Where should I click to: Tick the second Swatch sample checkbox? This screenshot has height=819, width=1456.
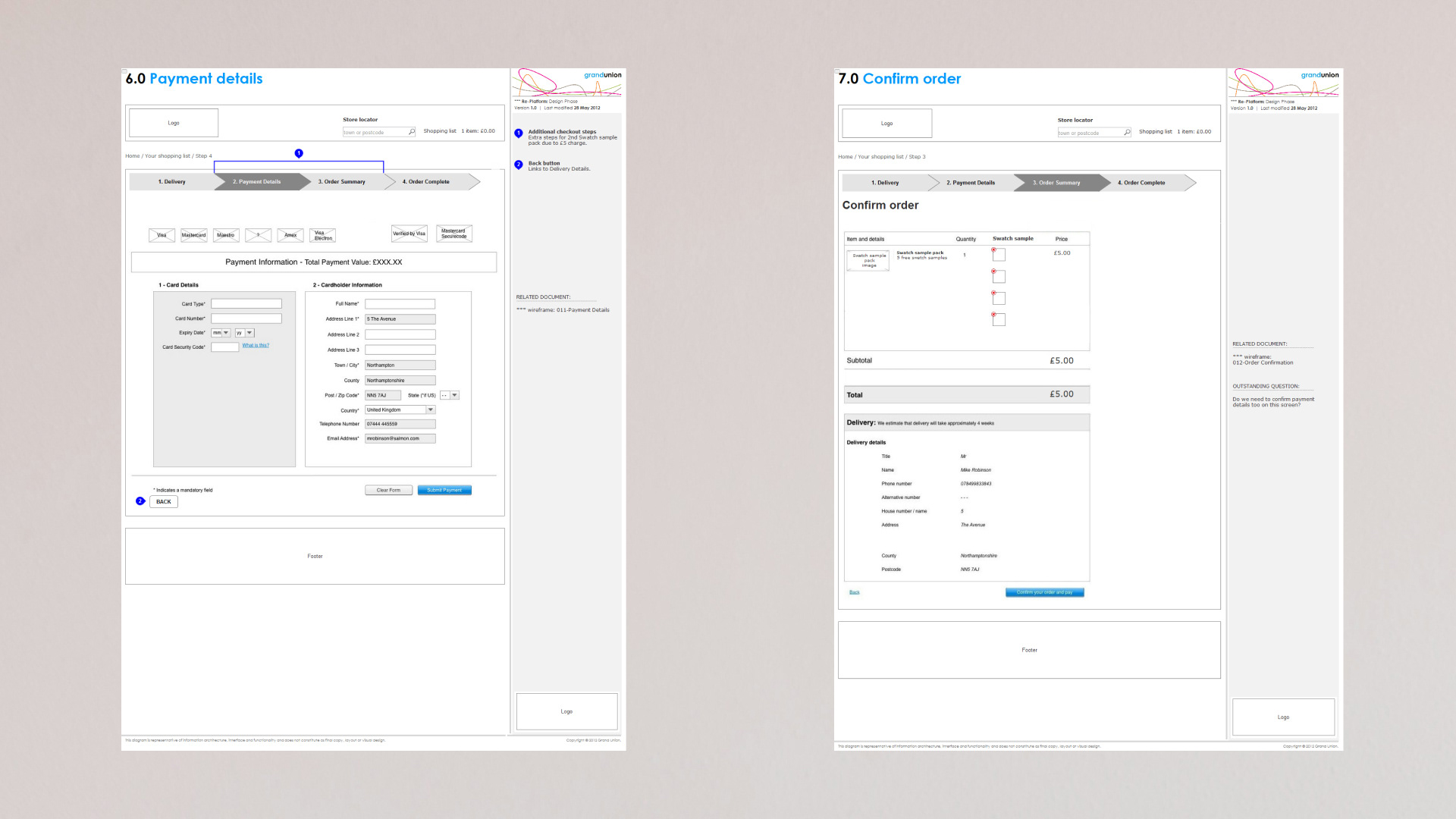(x=999, y=277)
